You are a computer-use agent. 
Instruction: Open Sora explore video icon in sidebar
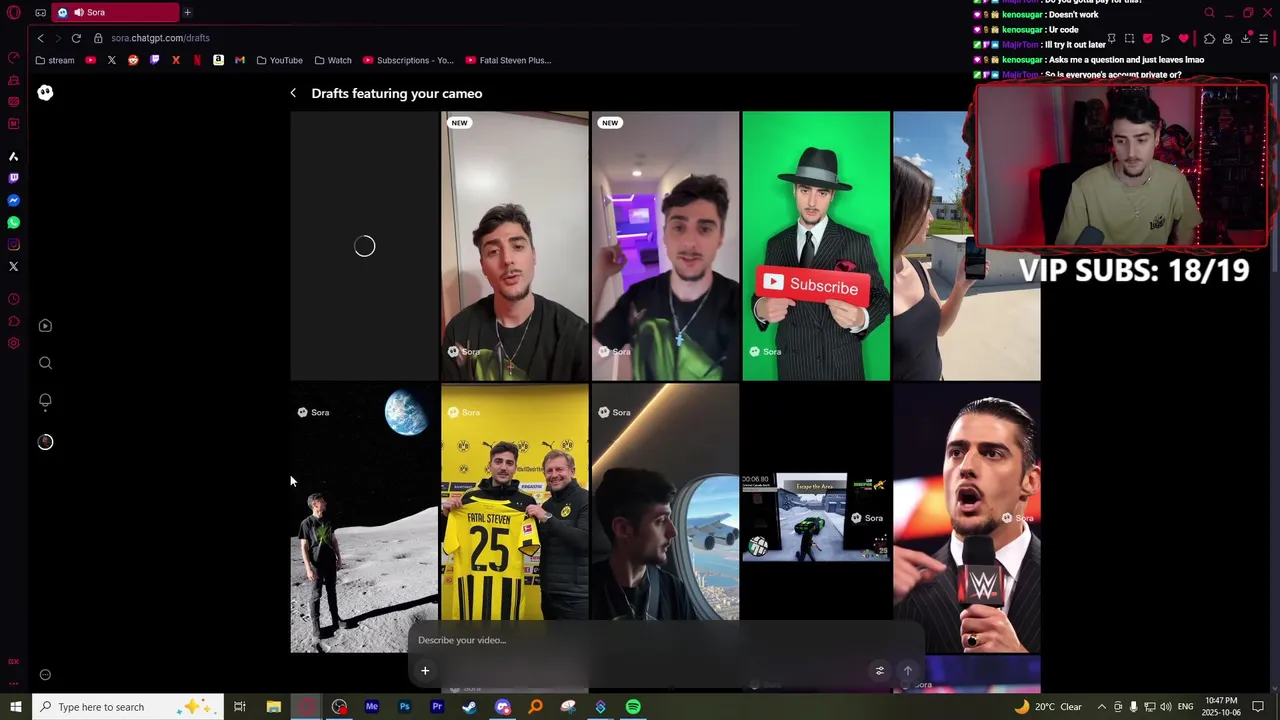tap(45, 326)
